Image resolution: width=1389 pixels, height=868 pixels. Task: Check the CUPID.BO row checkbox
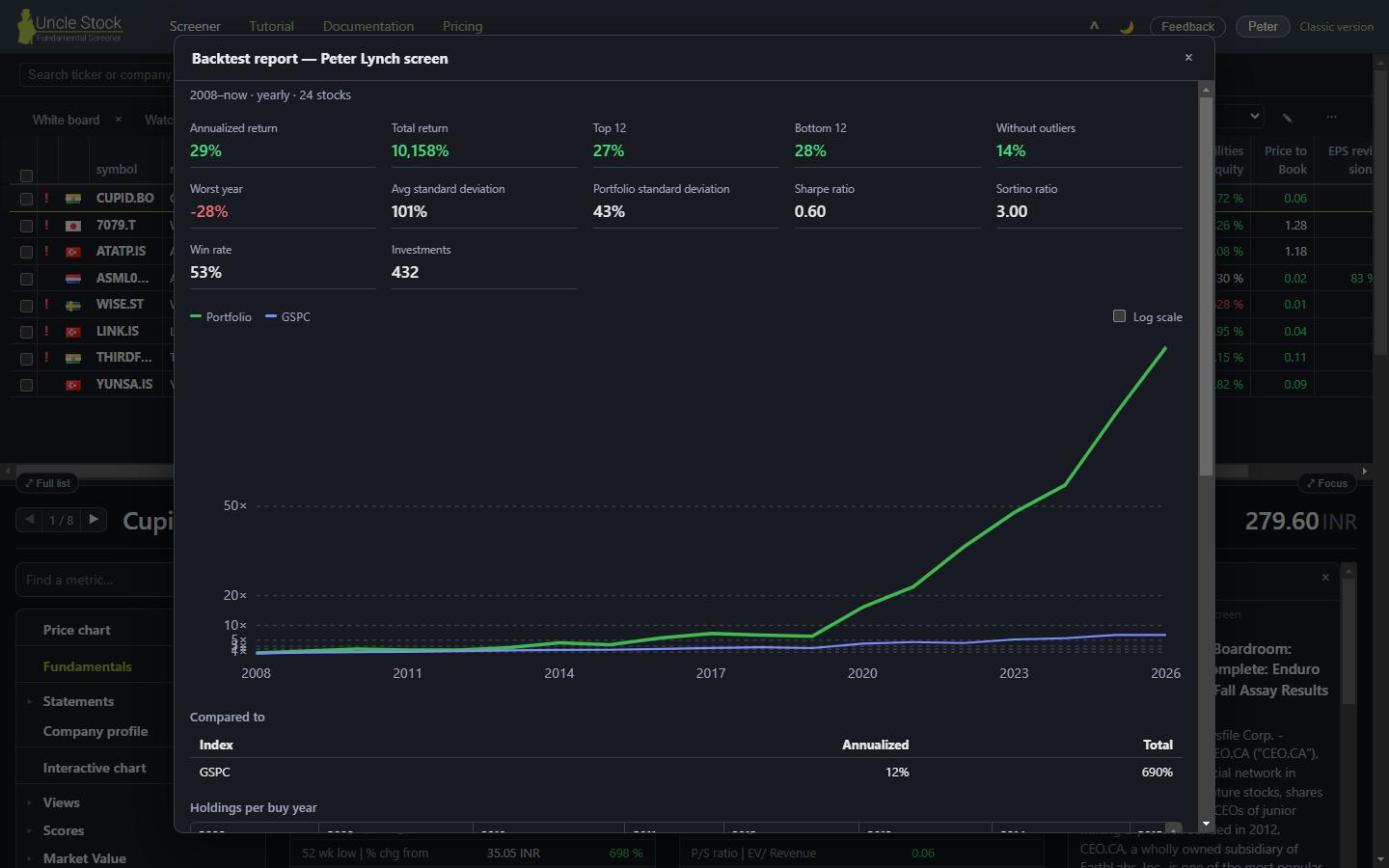(x=26, y=198)
